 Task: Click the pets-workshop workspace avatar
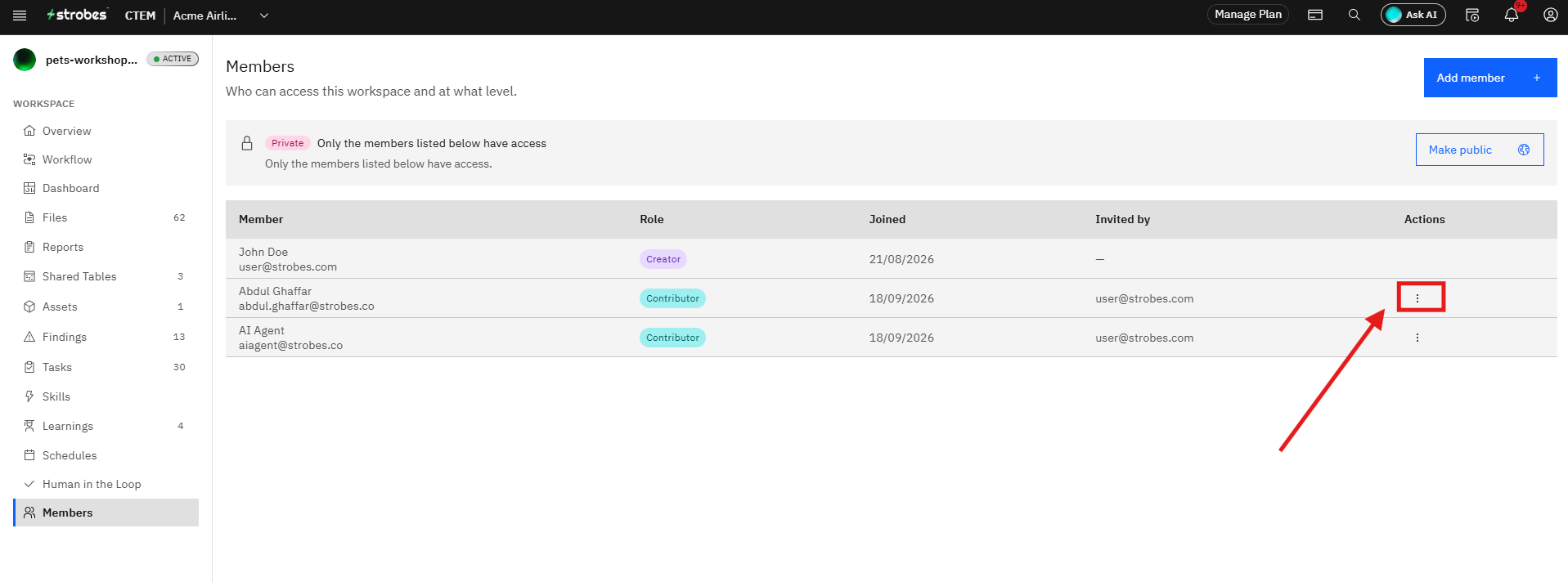[x=25, y=60]
